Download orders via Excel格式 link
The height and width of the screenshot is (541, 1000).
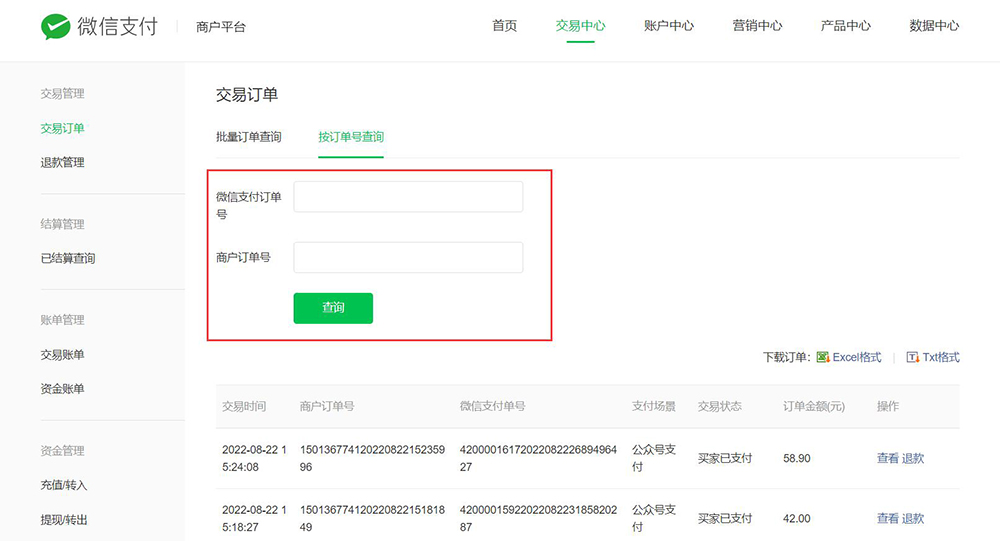pos(857,357)
